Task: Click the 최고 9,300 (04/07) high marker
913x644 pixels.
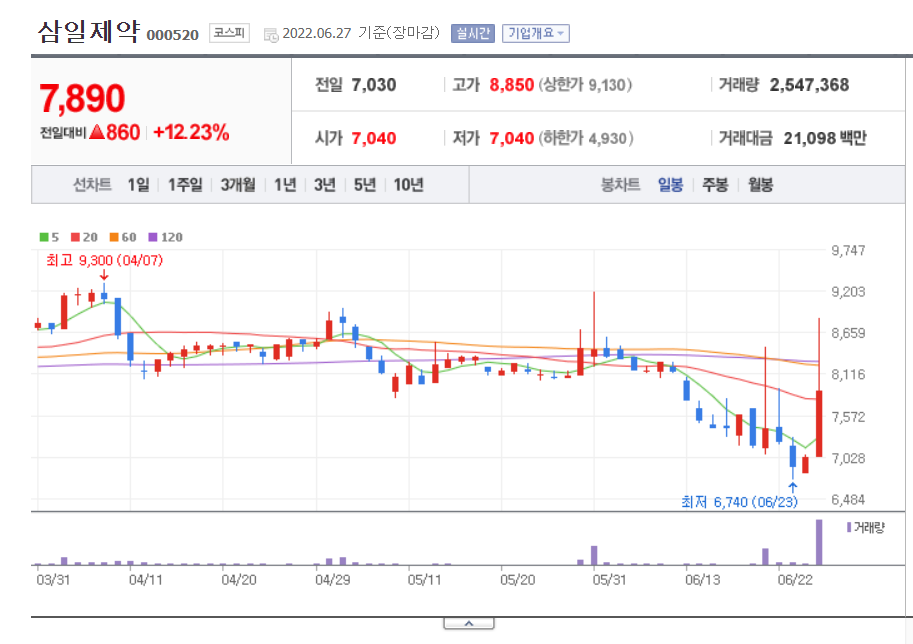Action: click(104, 260)
